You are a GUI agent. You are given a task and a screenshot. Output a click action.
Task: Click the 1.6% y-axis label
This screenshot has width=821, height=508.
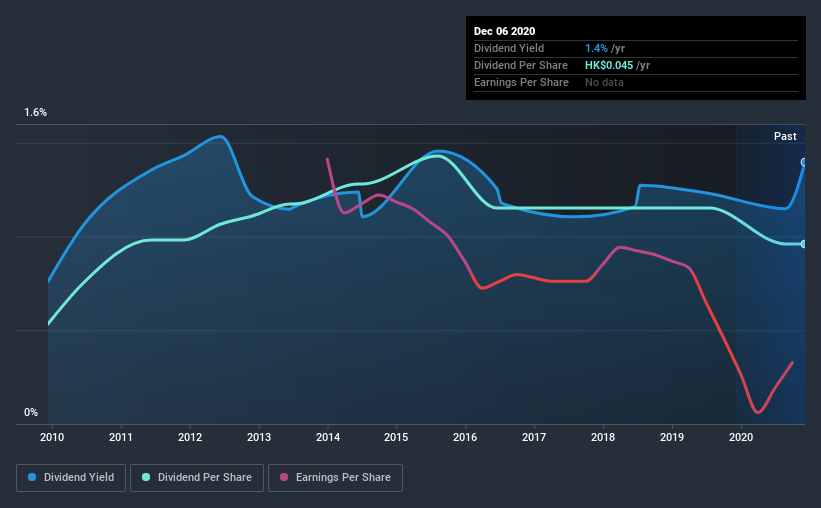click(35, 113)
